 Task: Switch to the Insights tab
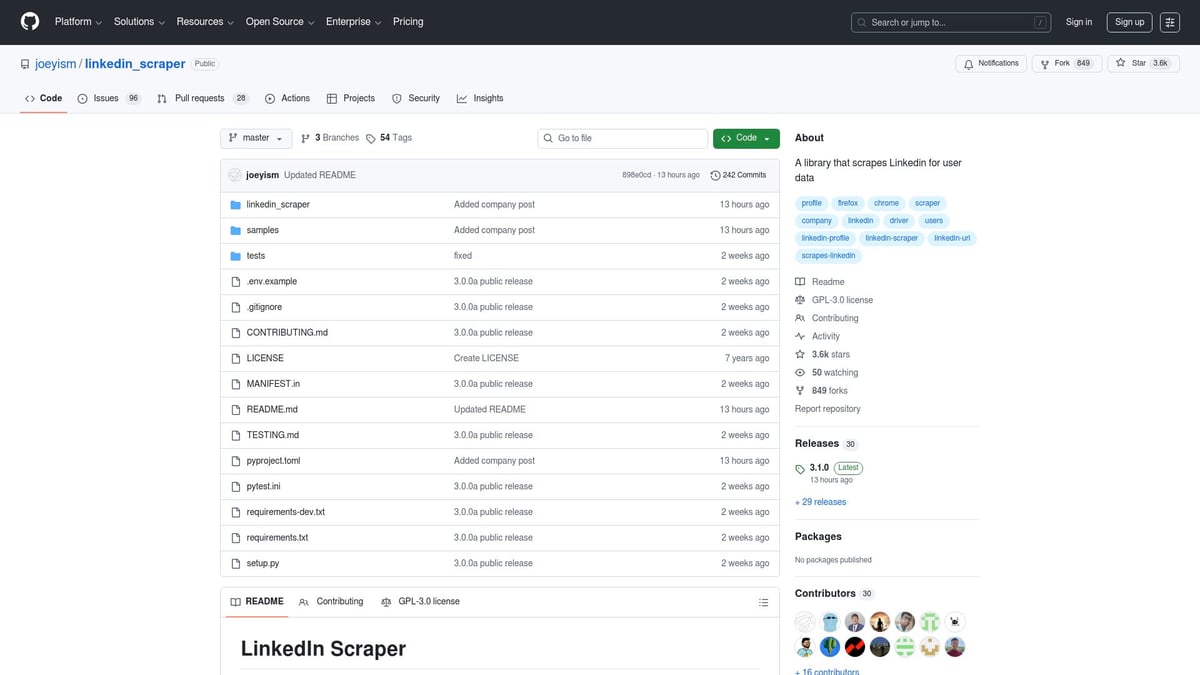[x=480, y=98]
